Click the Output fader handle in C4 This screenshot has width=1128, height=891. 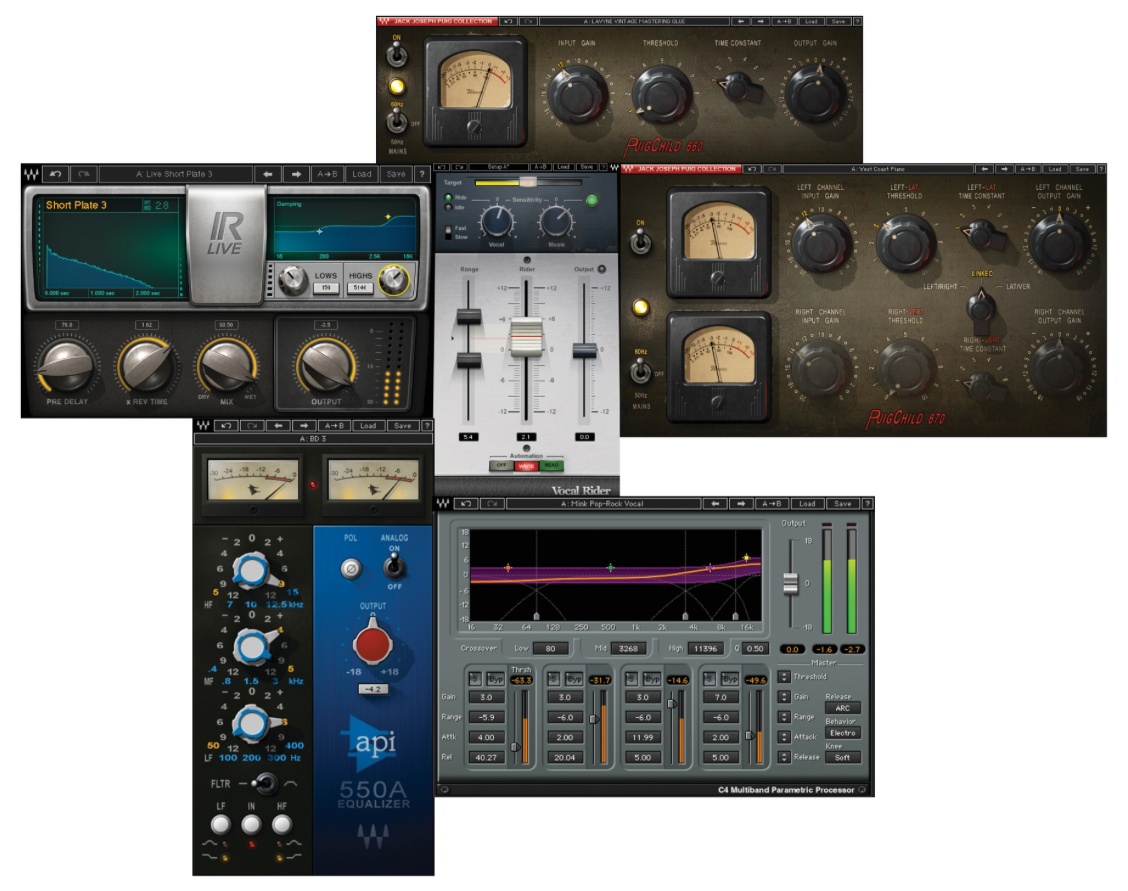(790, 582)
